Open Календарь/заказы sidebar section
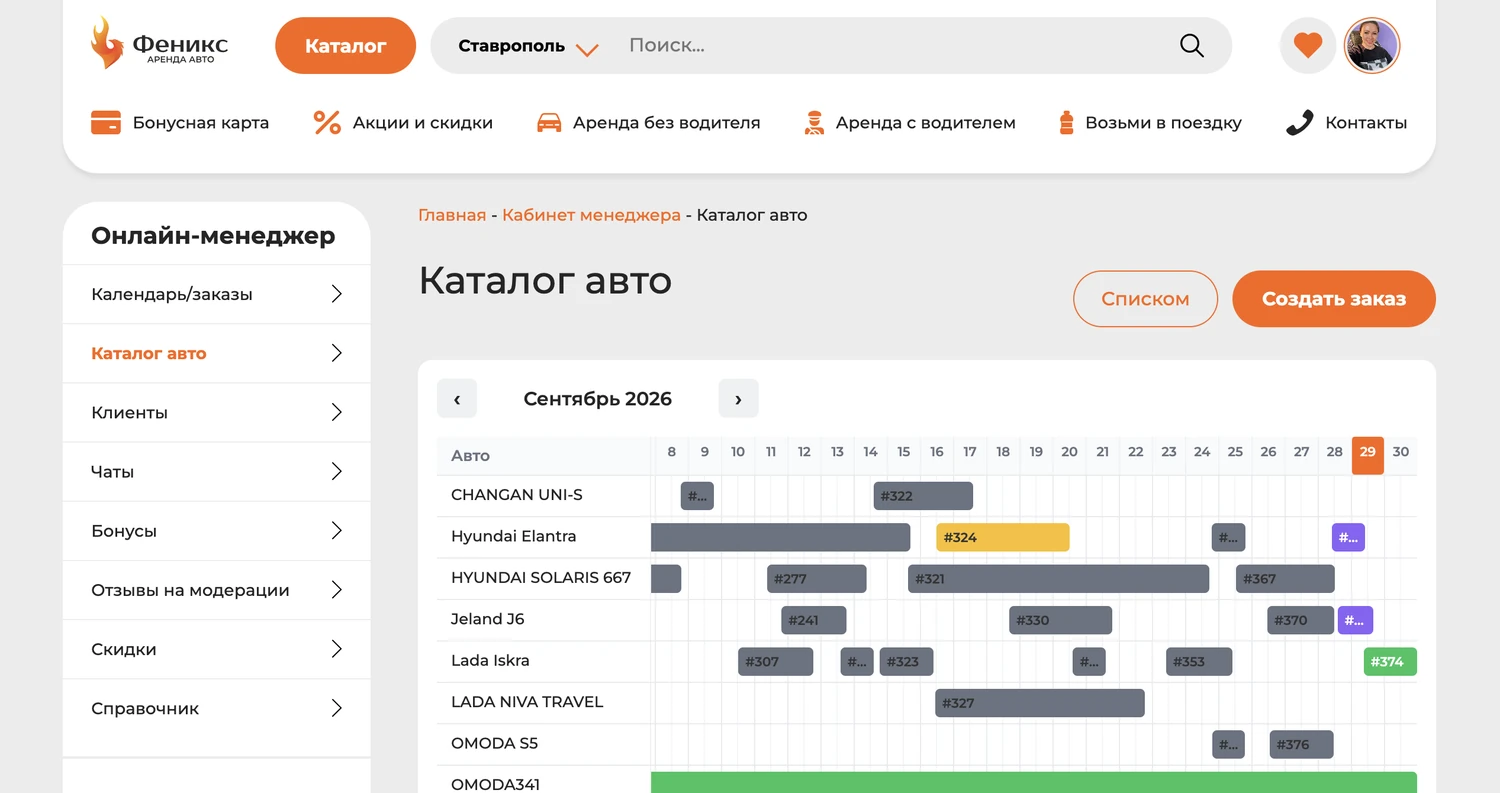 point(216,294)
